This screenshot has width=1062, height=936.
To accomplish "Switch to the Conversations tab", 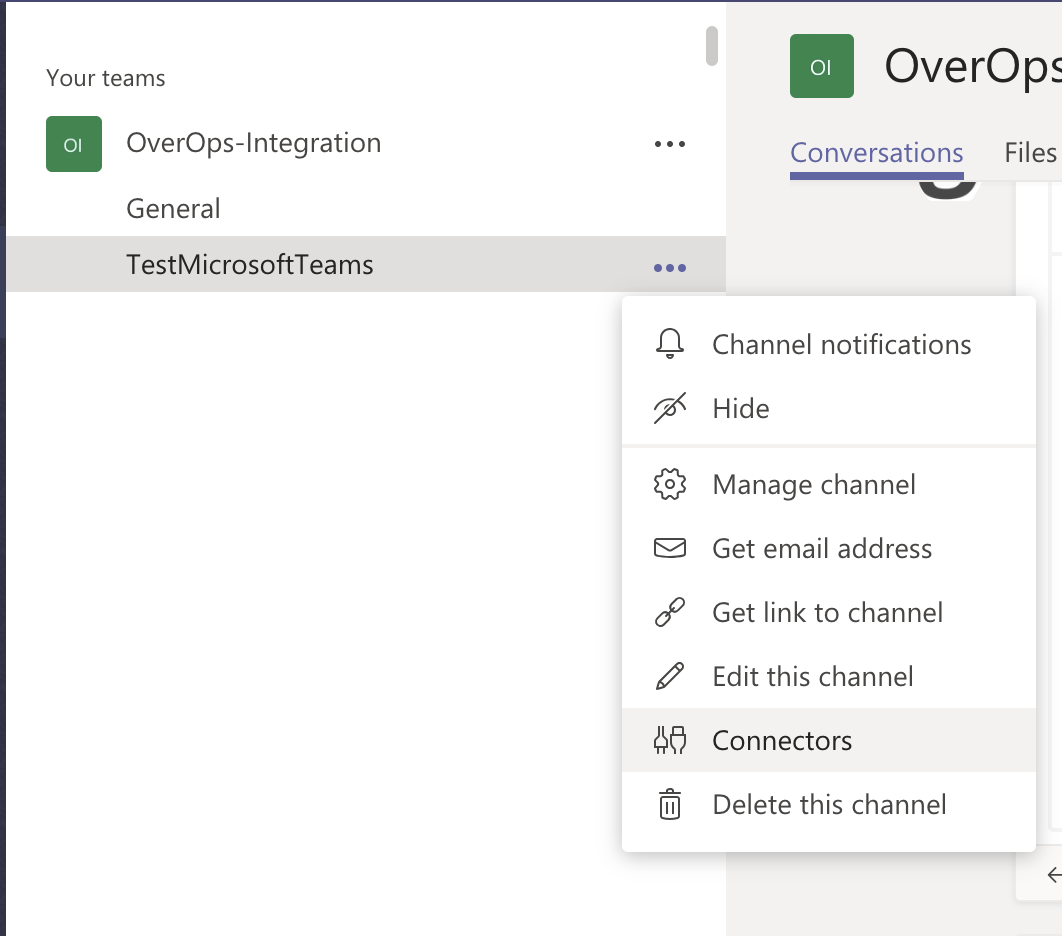I will [876, 154].
